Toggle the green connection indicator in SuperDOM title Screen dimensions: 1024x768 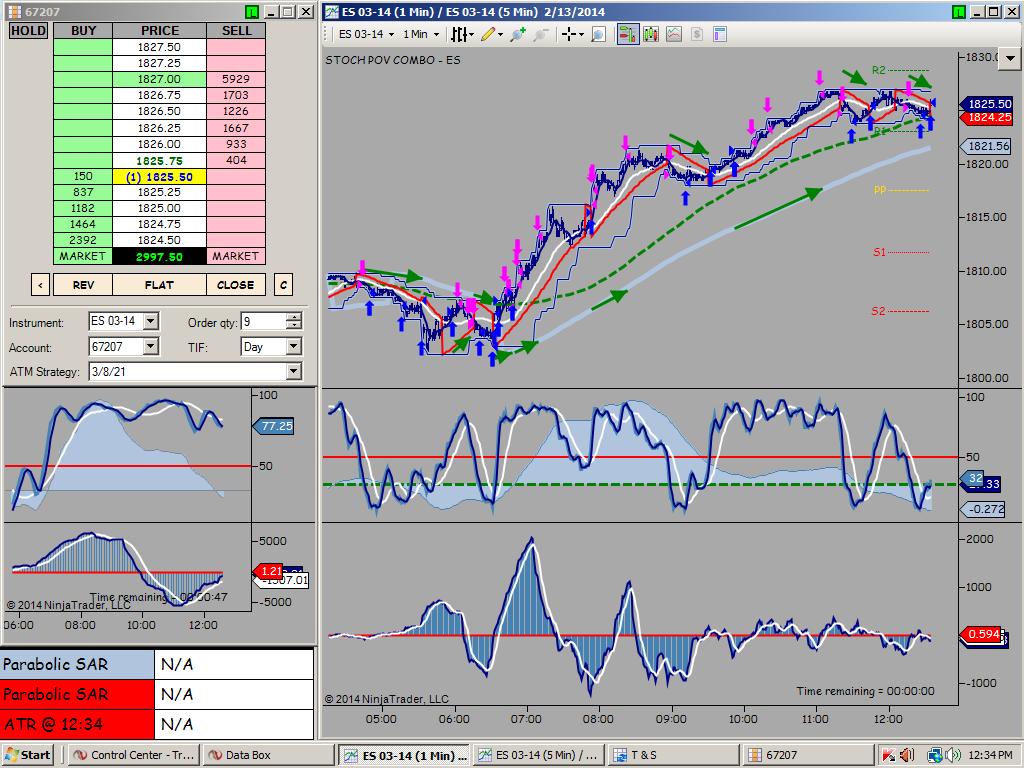click(251, 12)
